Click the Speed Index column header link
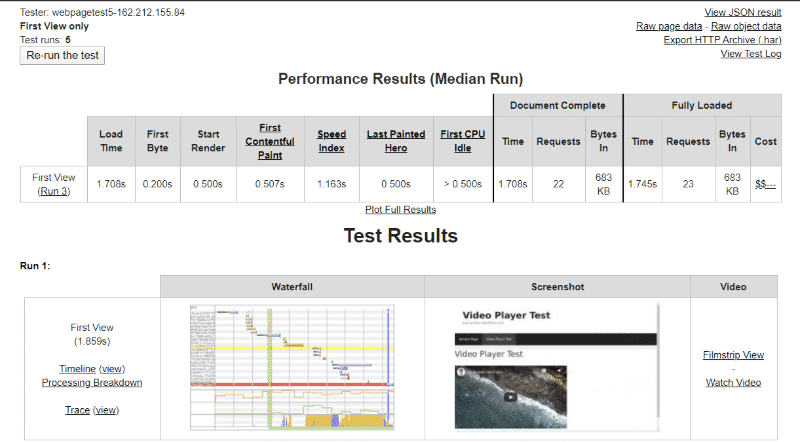 (x=332, y=141)
